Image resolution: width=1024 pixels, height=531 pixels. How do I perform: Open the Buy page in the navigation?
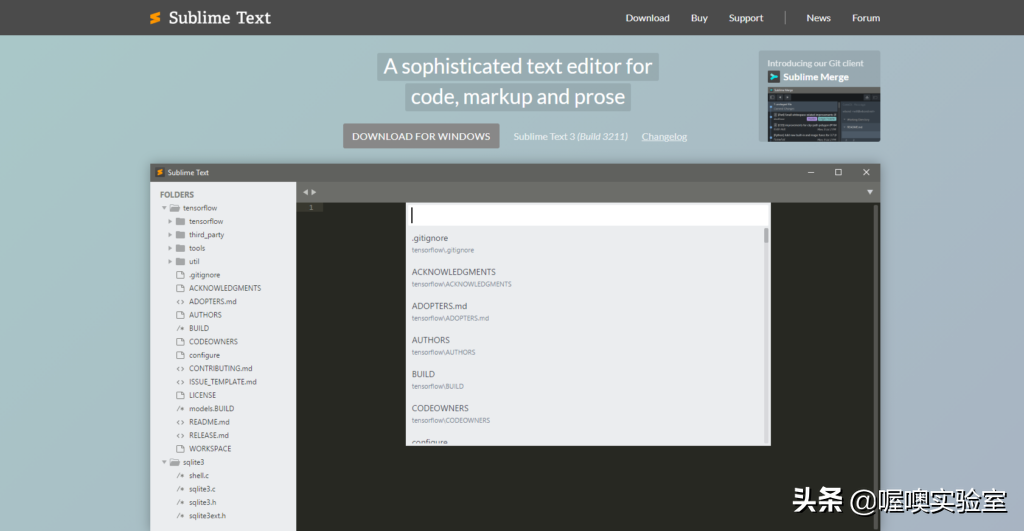699,18
